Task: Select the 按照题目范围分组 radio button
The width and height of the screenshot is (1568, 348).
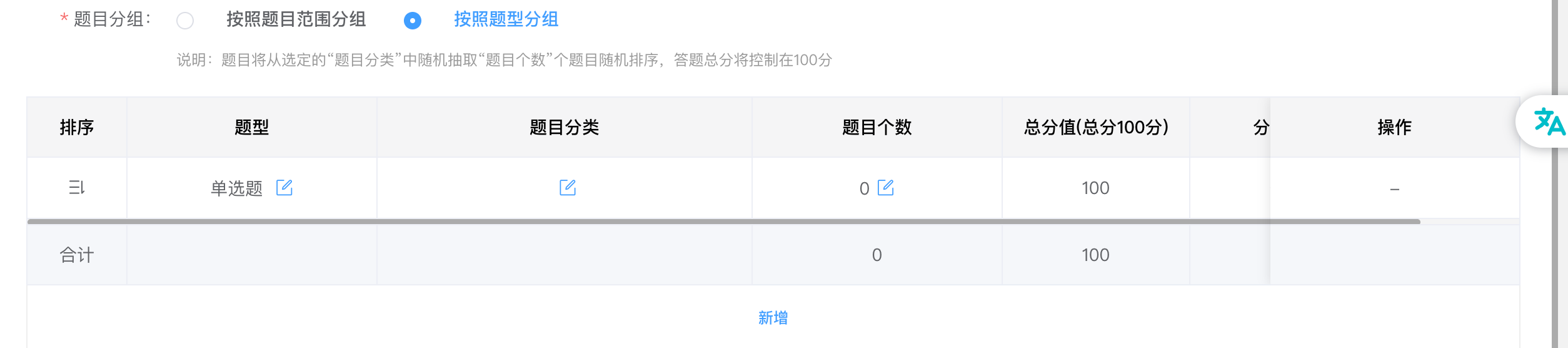Action: (x=185, y=21)
